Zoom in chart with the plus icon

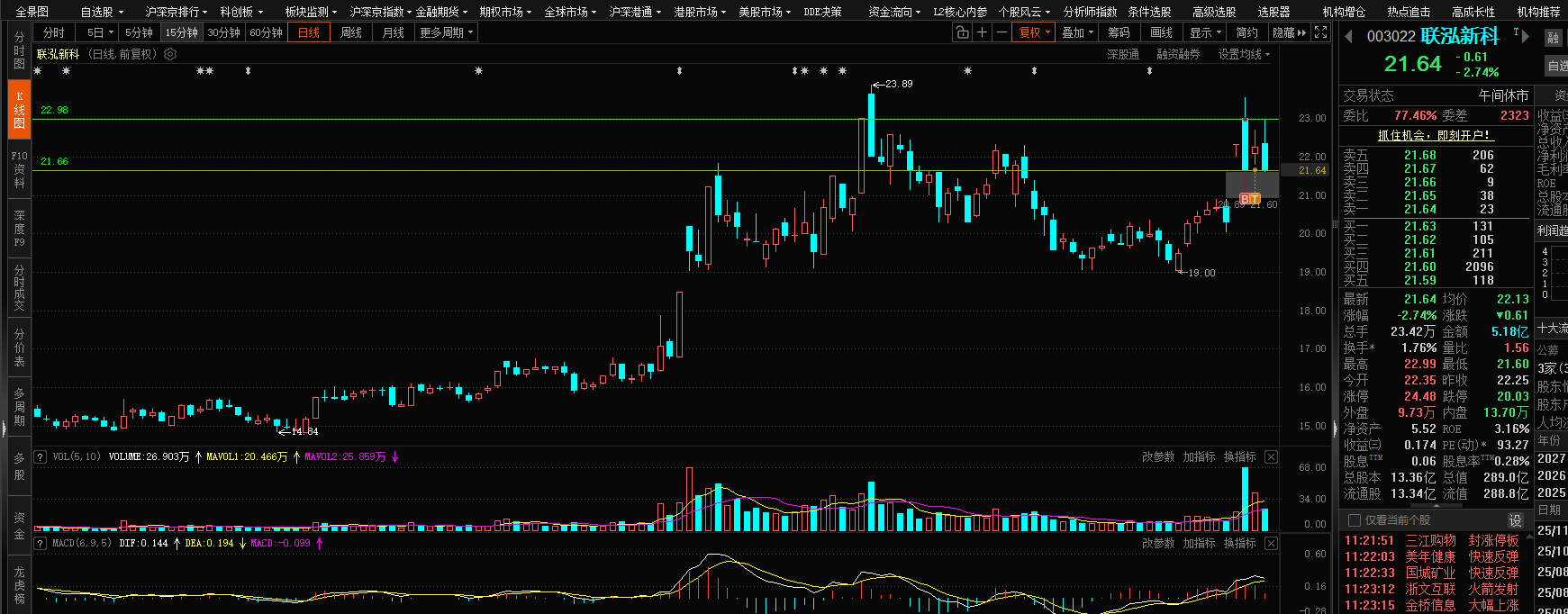tap(982, 32)
